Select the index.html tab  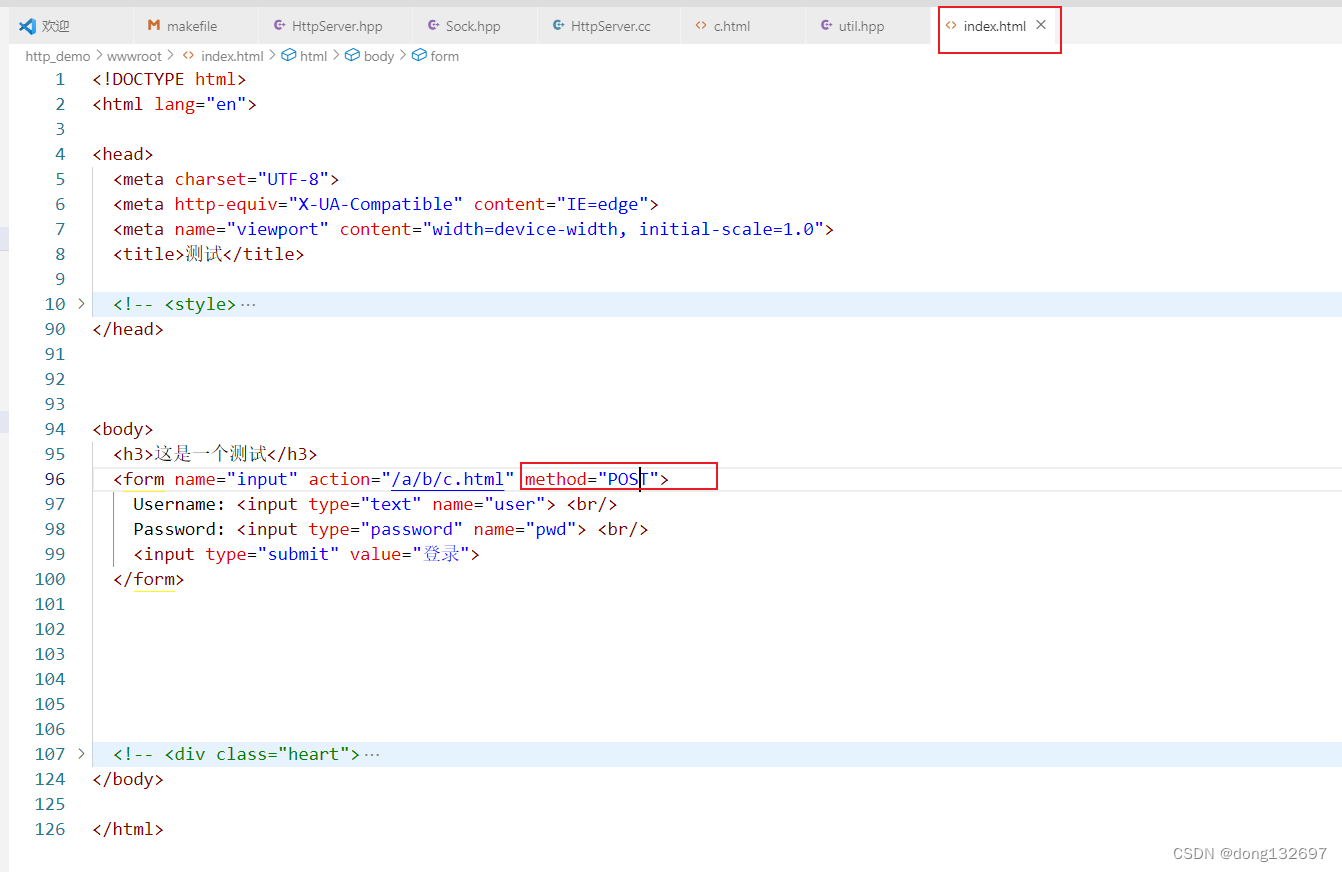point(995,26)
